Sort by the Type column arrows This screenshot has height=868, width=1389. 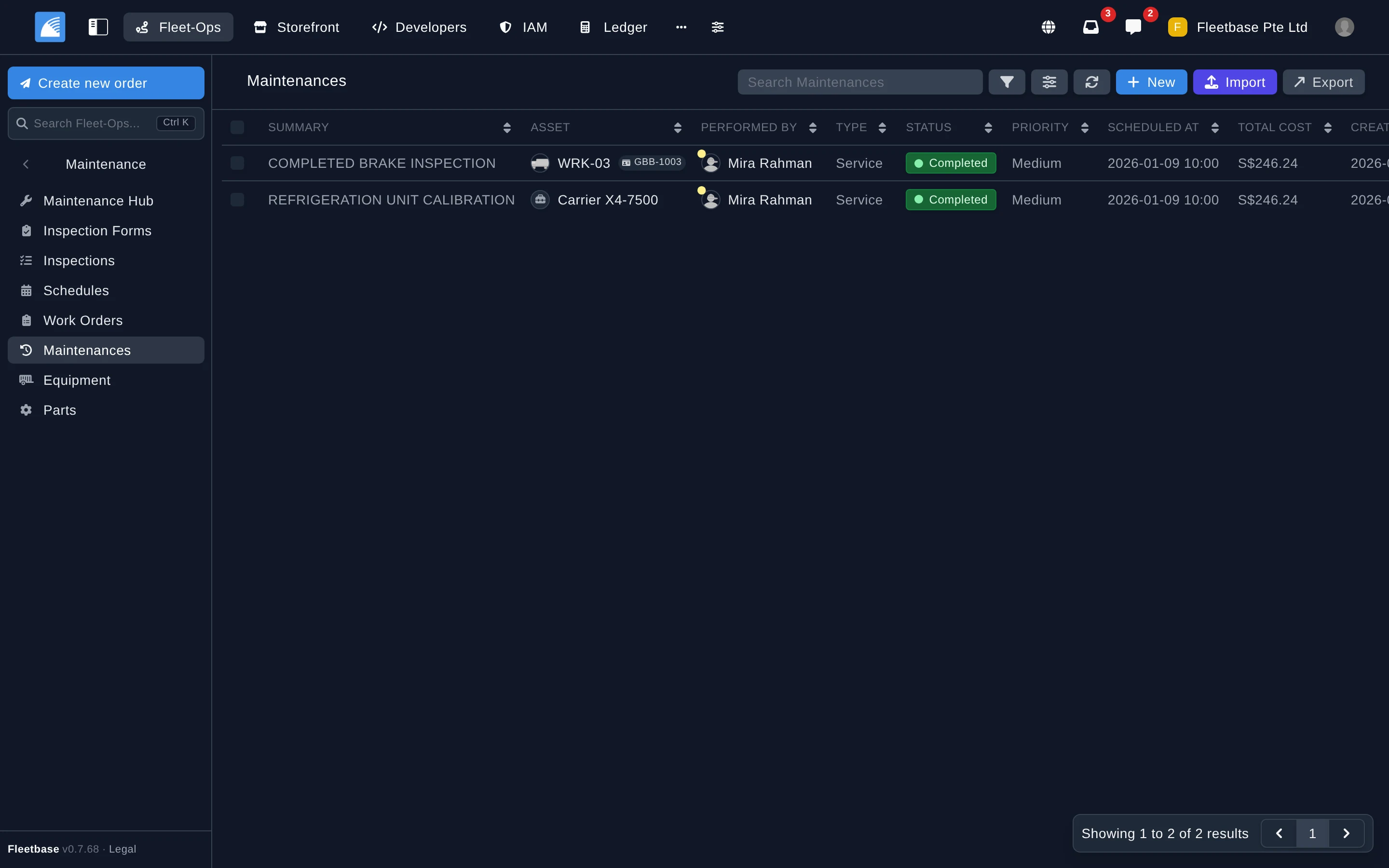[x=882, y=127]
